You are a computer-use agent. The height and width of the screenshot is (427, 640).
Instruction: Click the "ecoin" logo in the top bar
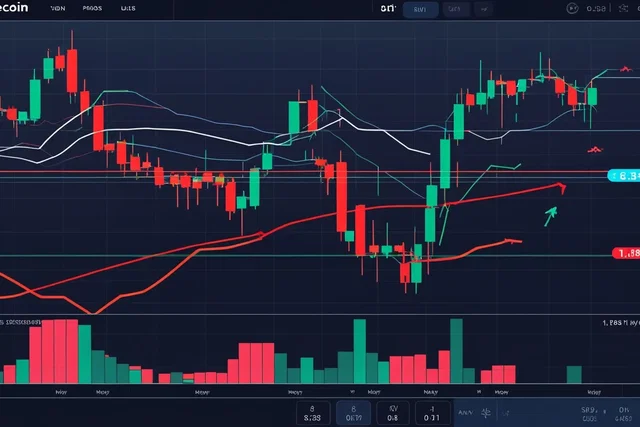click(14, 7)
